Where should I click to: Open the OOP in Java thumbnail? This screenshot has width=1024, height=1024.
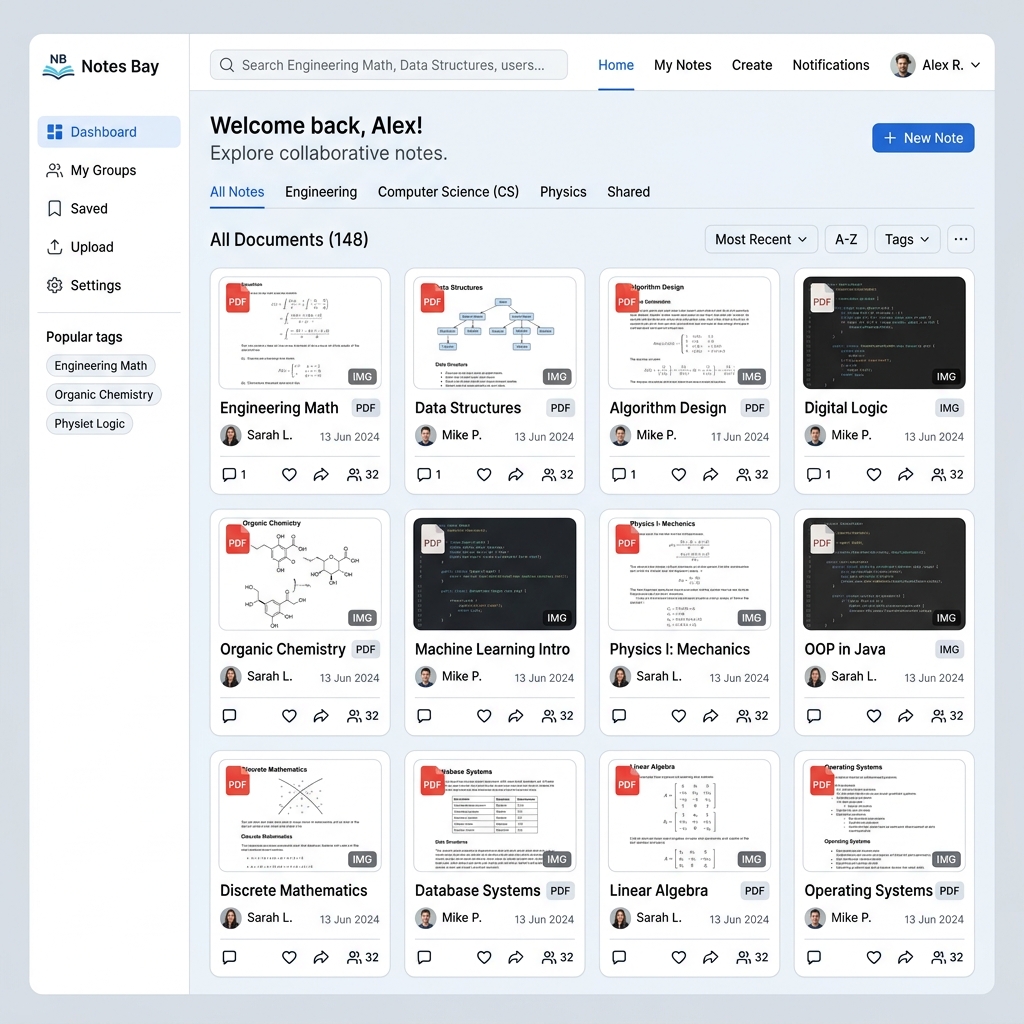[x=884, y=574]
